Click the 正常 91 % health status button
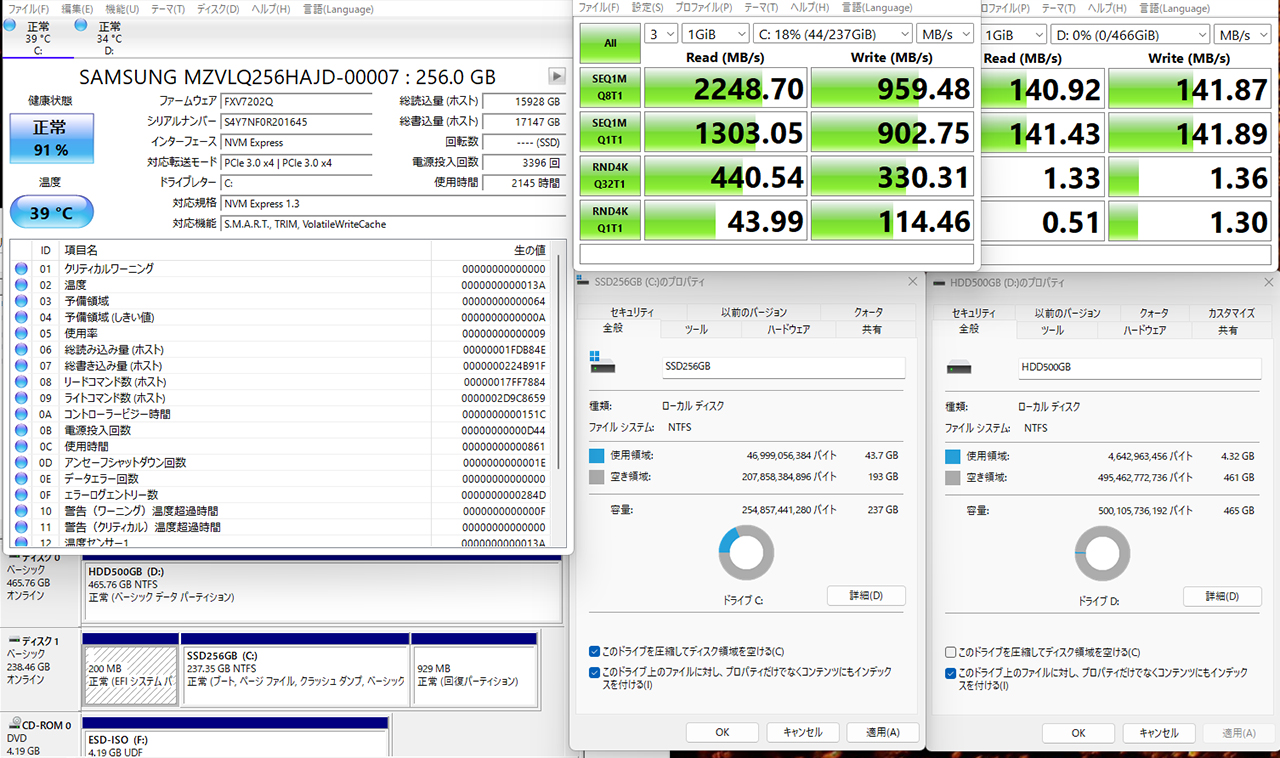 (51, 139)
